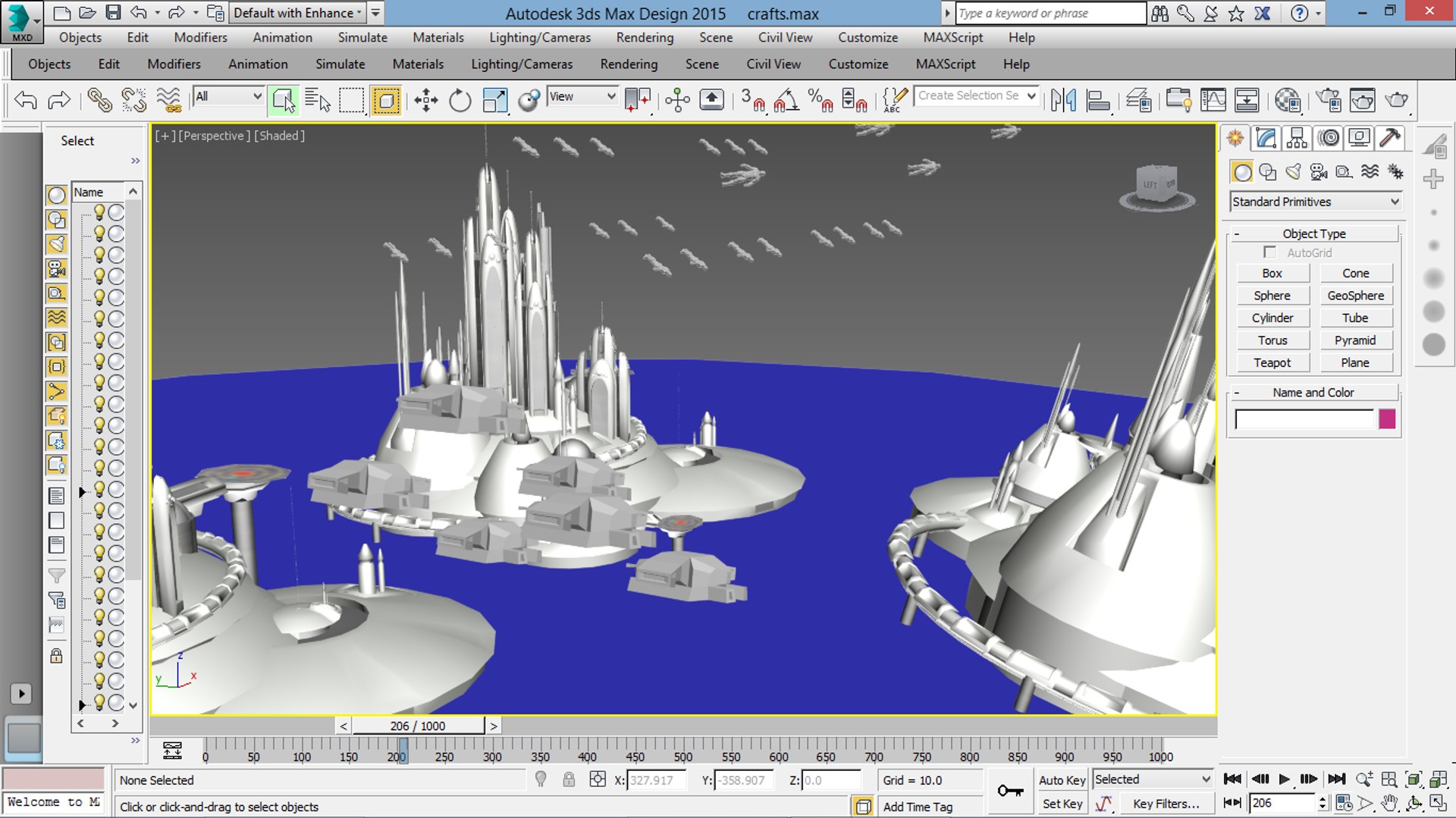Select the Space Warps category icon
The image size is (1456, 818).
1370,172
